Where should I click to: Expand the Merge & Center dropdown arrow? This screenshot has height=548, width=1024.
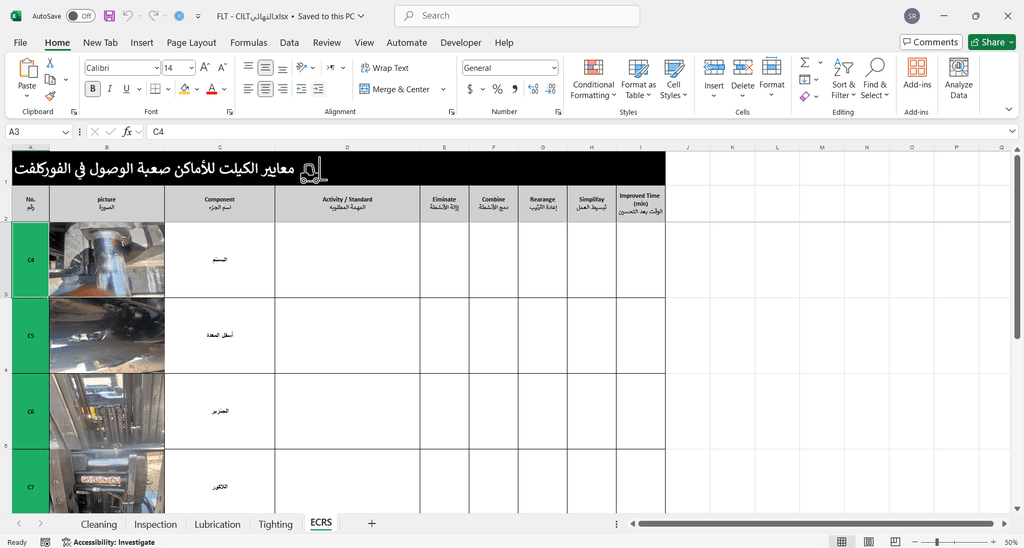tap(443, 89)
